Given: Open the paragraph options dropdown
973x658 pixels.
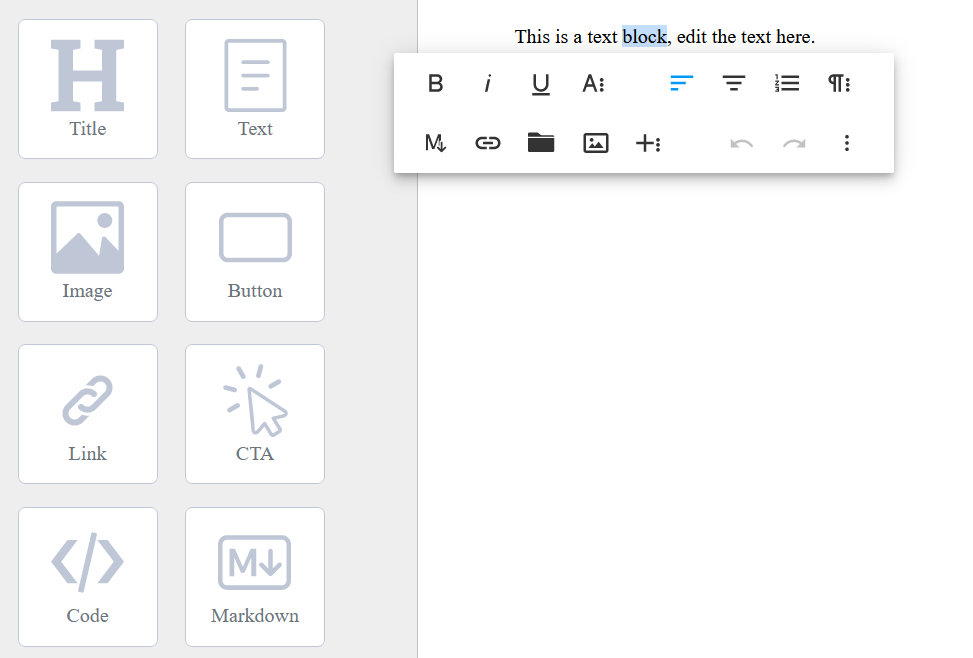Looking at the screenshot, I should (839, 83).
